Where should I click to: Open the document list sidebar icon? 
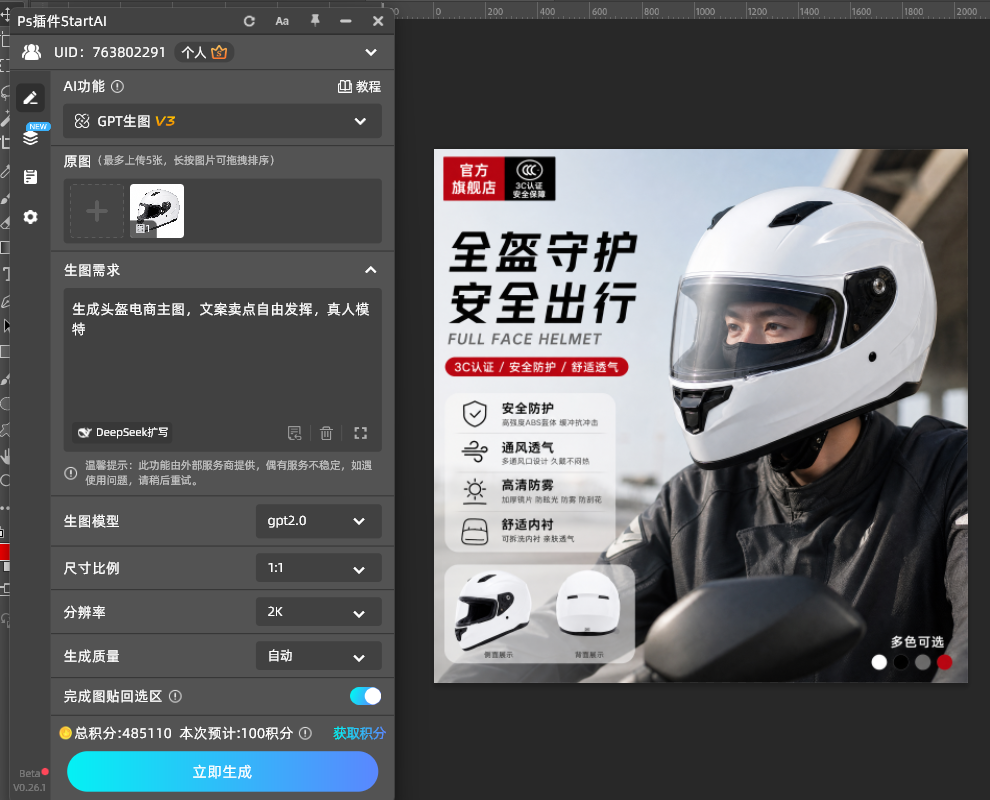30,177
